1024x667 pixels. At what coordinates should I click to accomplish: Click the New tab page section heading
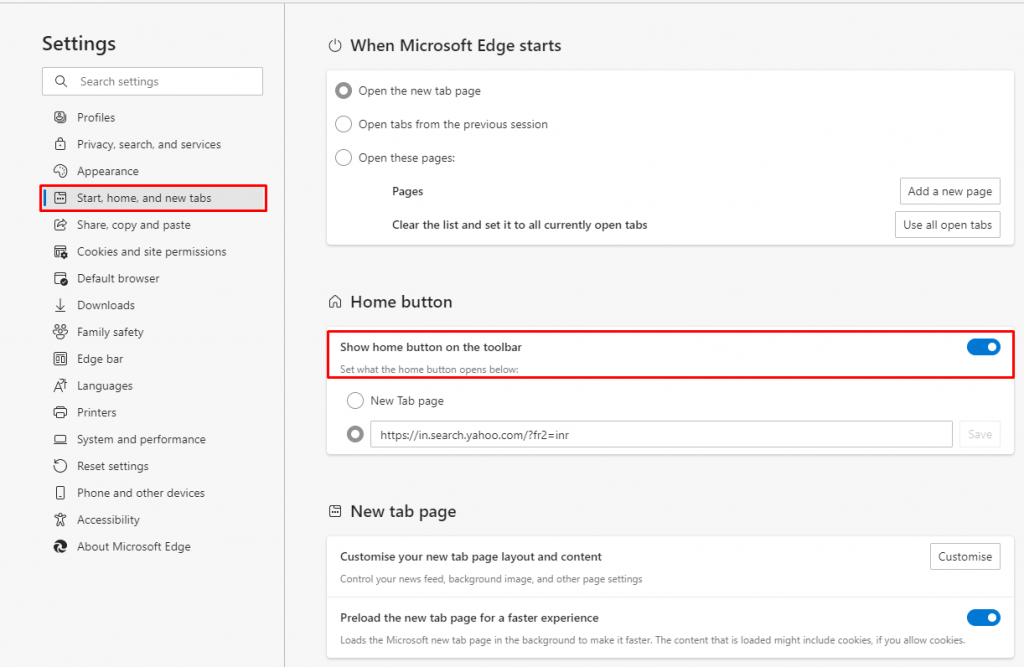pyautogui.click(x=403, y=511)
